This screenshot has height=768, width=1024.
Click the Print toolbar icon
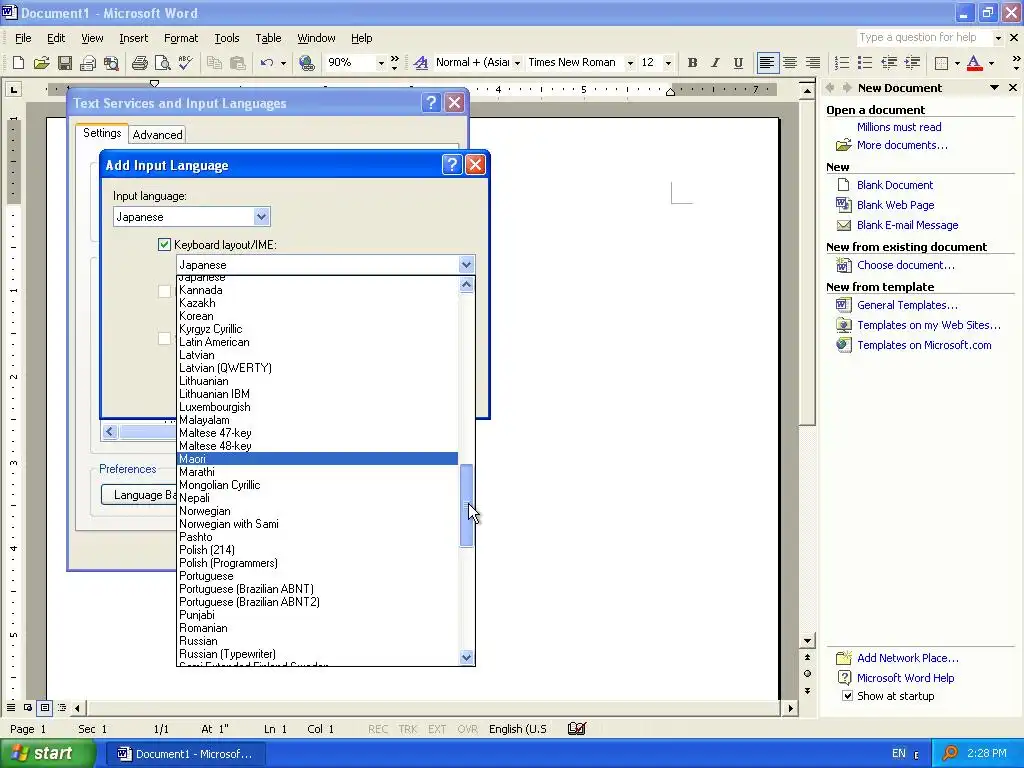(x=139, y=63)
